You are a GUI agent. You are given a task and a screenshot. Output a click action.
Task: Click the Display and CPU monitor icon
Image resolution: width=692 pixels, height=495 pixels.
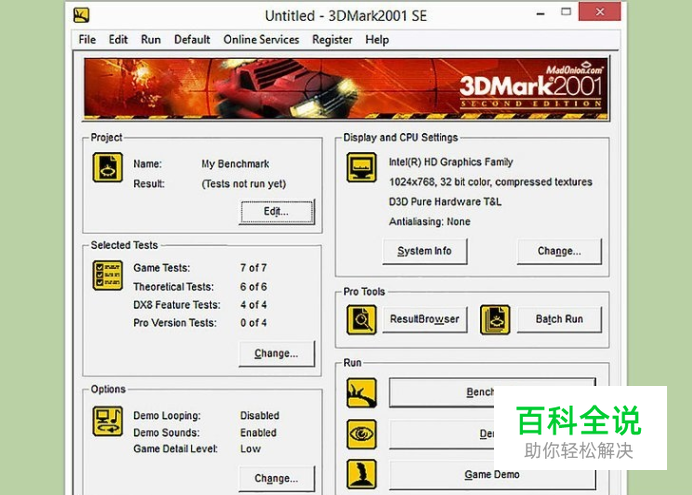tap(361, 168)
